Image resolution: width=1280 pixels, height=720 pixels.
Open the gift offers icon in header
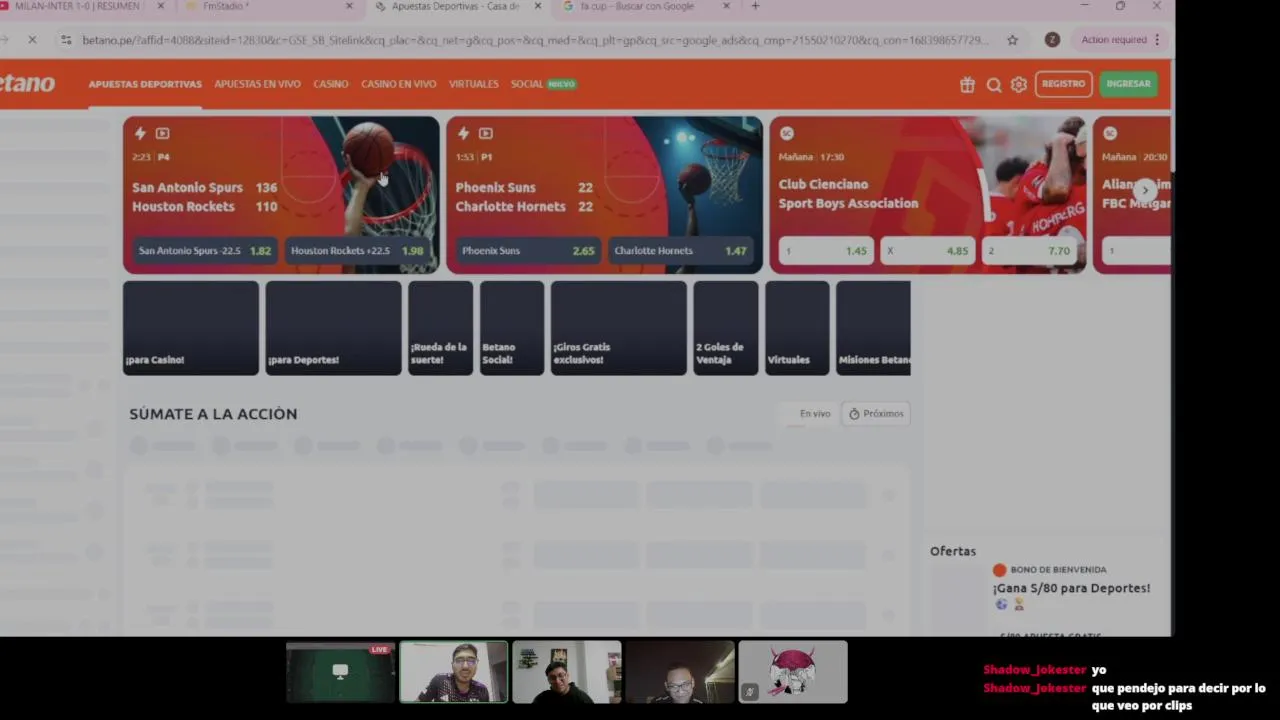[967, 85]
